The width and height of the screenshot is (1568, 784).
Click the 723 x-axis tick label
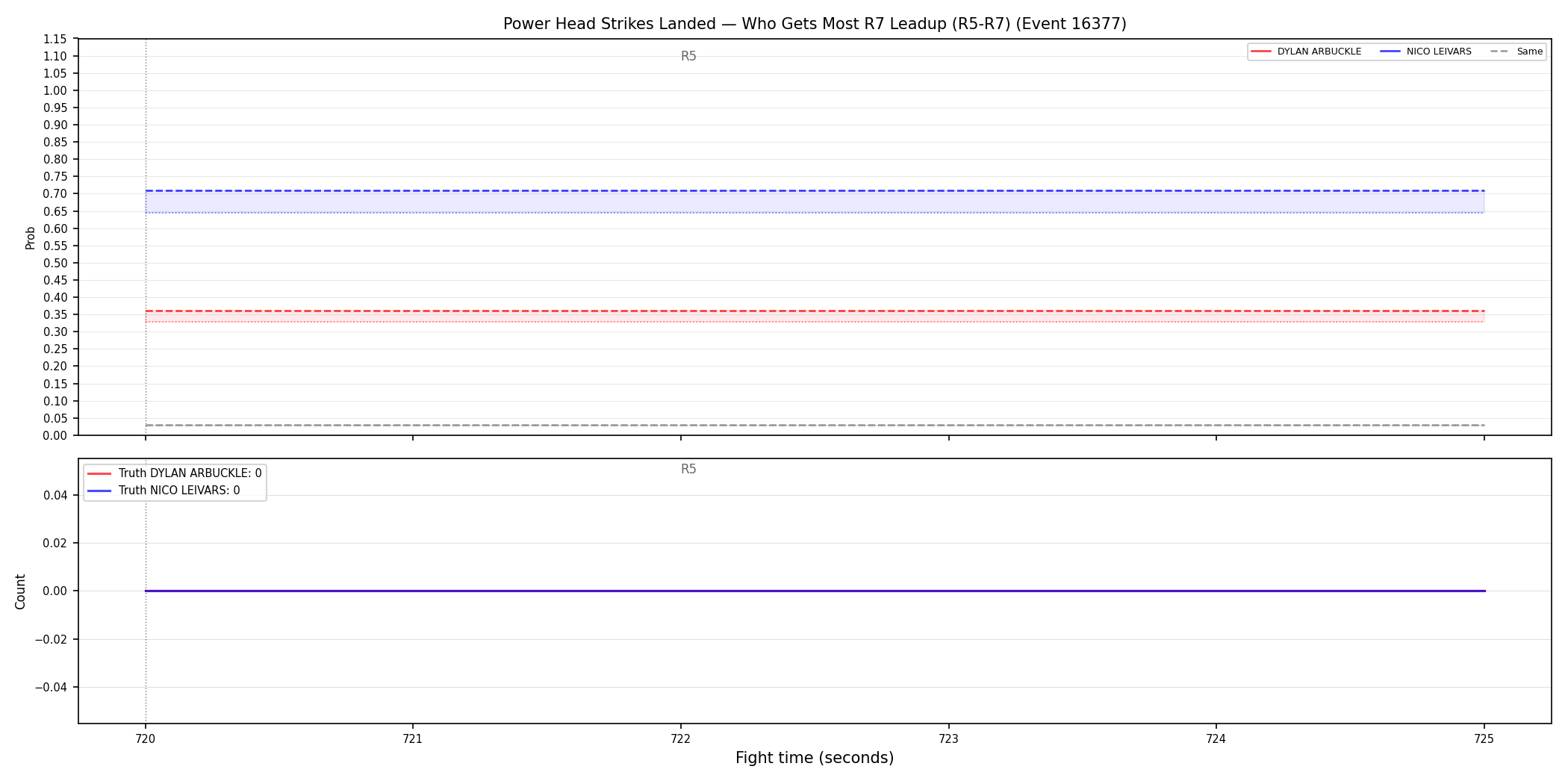pyautogui.click(x=948, y=738)
